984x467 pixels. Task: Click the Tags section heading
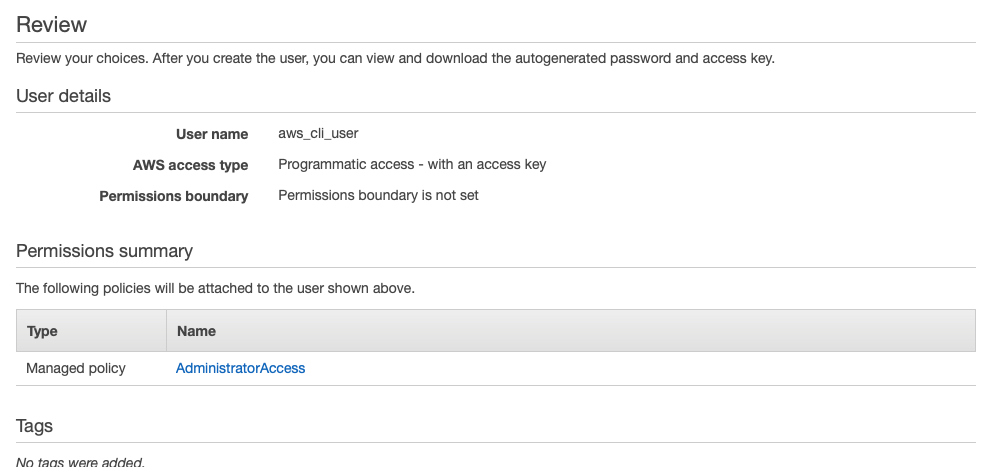pyautogui.click(x=35, y=426)
